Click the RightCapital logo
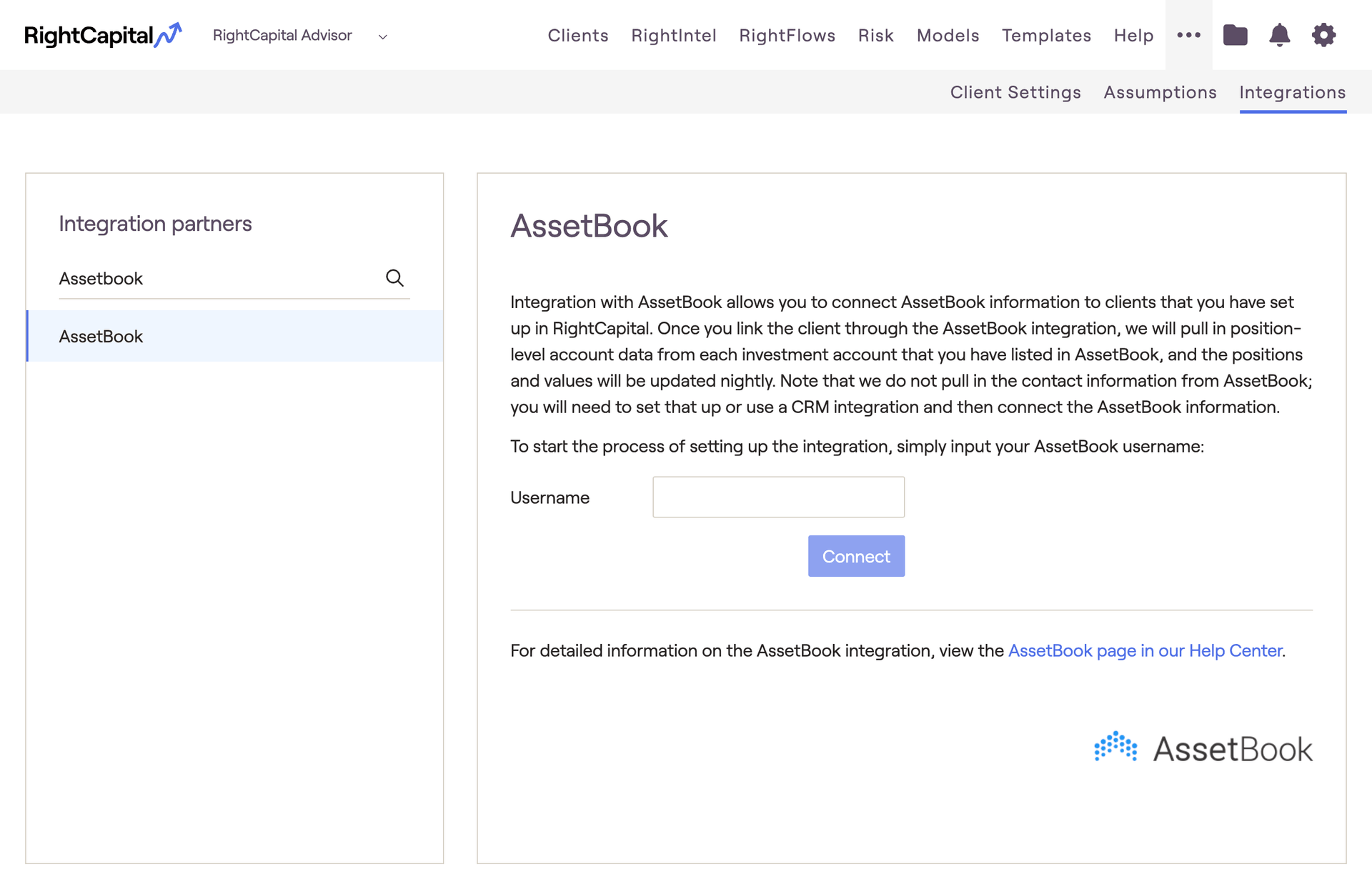The height and width of the screenshot is (887, 1372). (x=104, y=35)
